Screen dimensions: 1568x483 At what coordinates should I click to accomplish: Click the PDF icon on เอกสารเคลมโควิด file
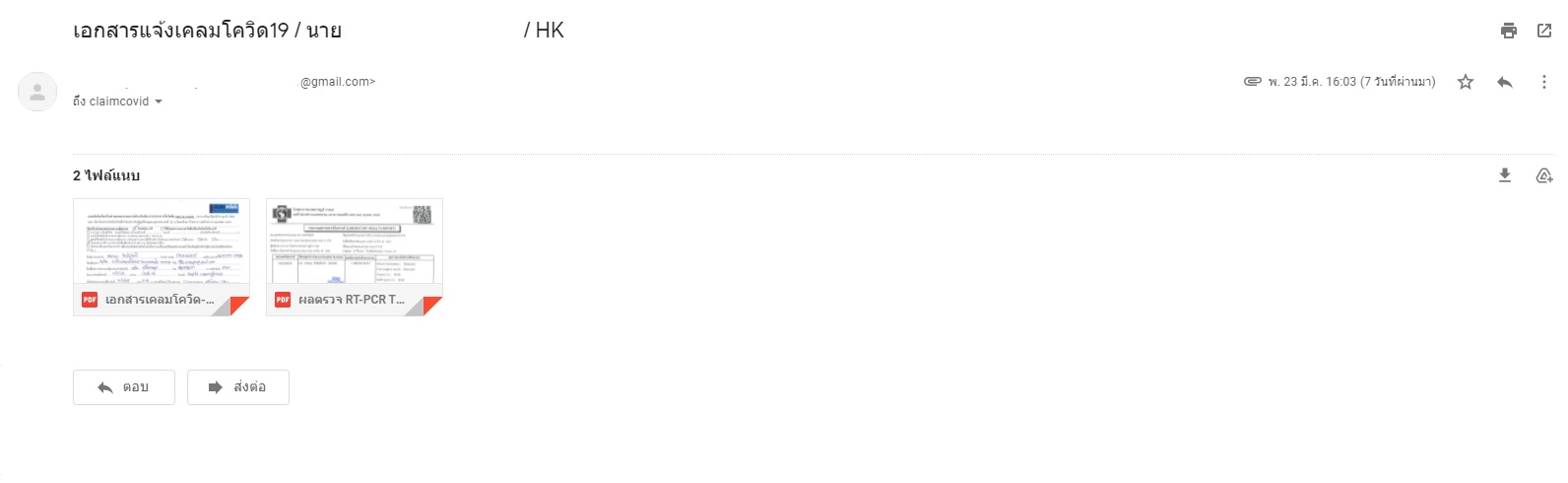[x=90, y=300]
